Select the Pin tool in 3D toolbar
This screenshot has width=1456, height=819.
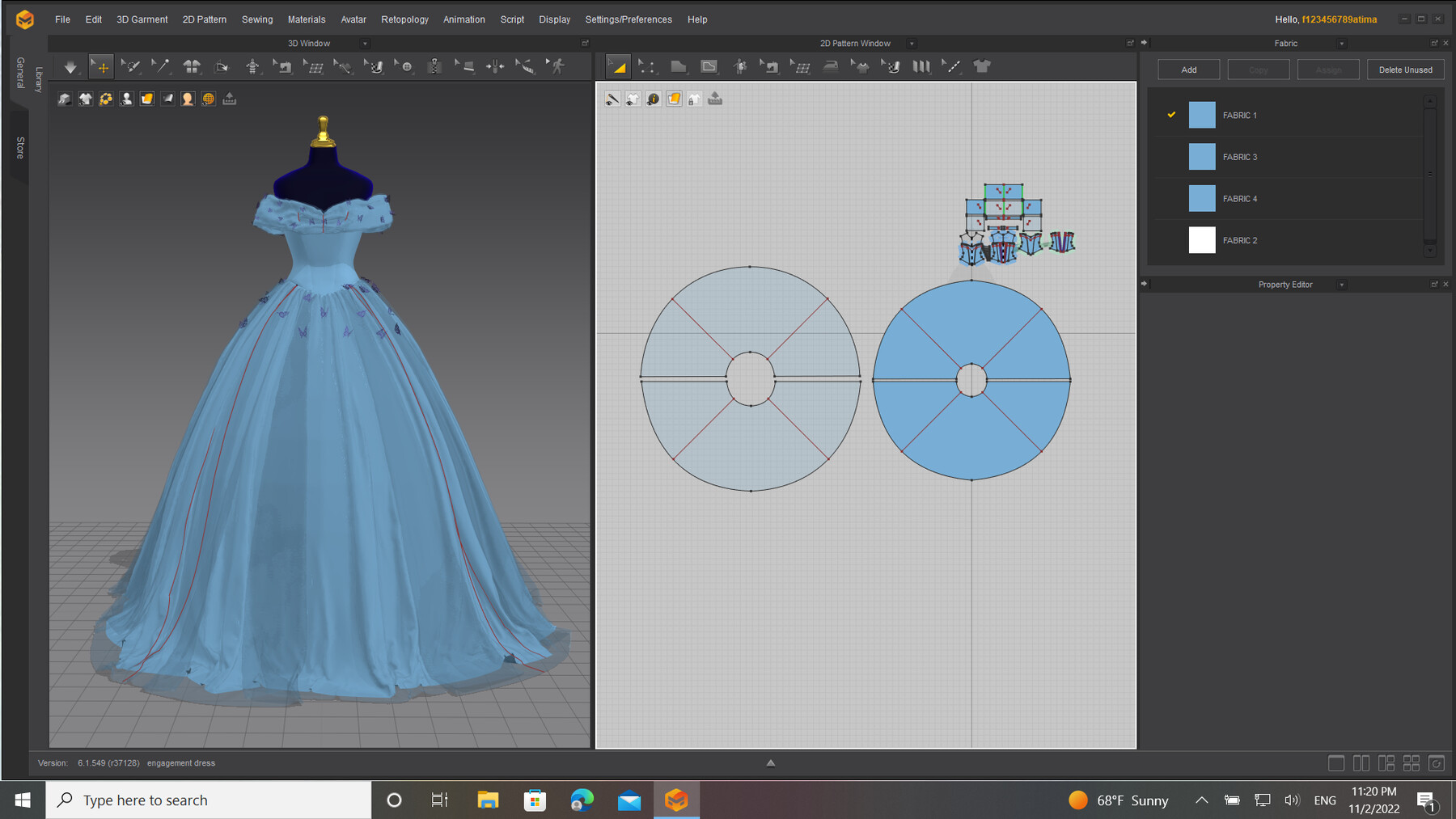pyautogui.click(x=162, y=66)
